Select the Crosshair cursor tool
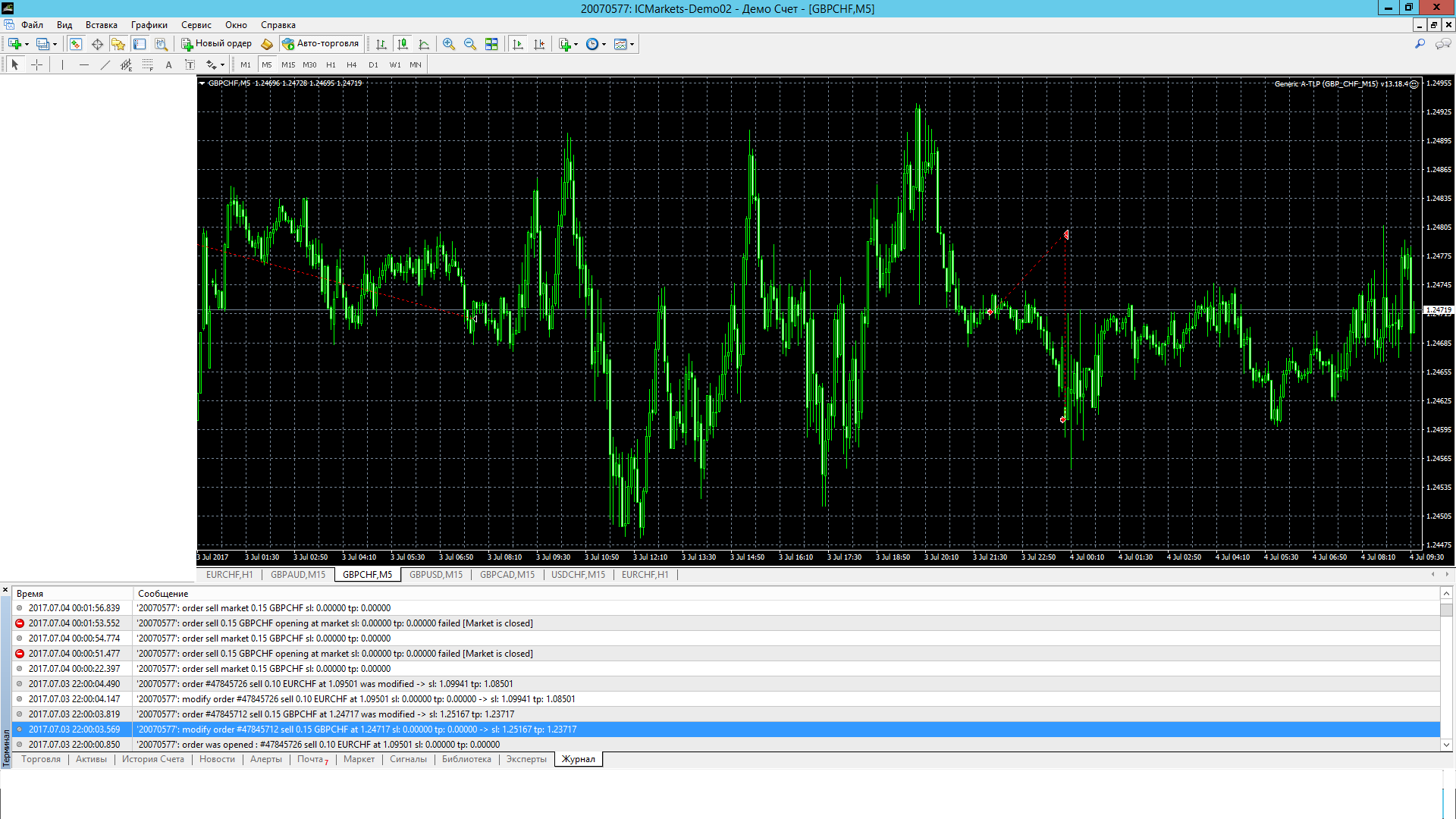Screen dimensions: 1456x819 tap(36, 65)
